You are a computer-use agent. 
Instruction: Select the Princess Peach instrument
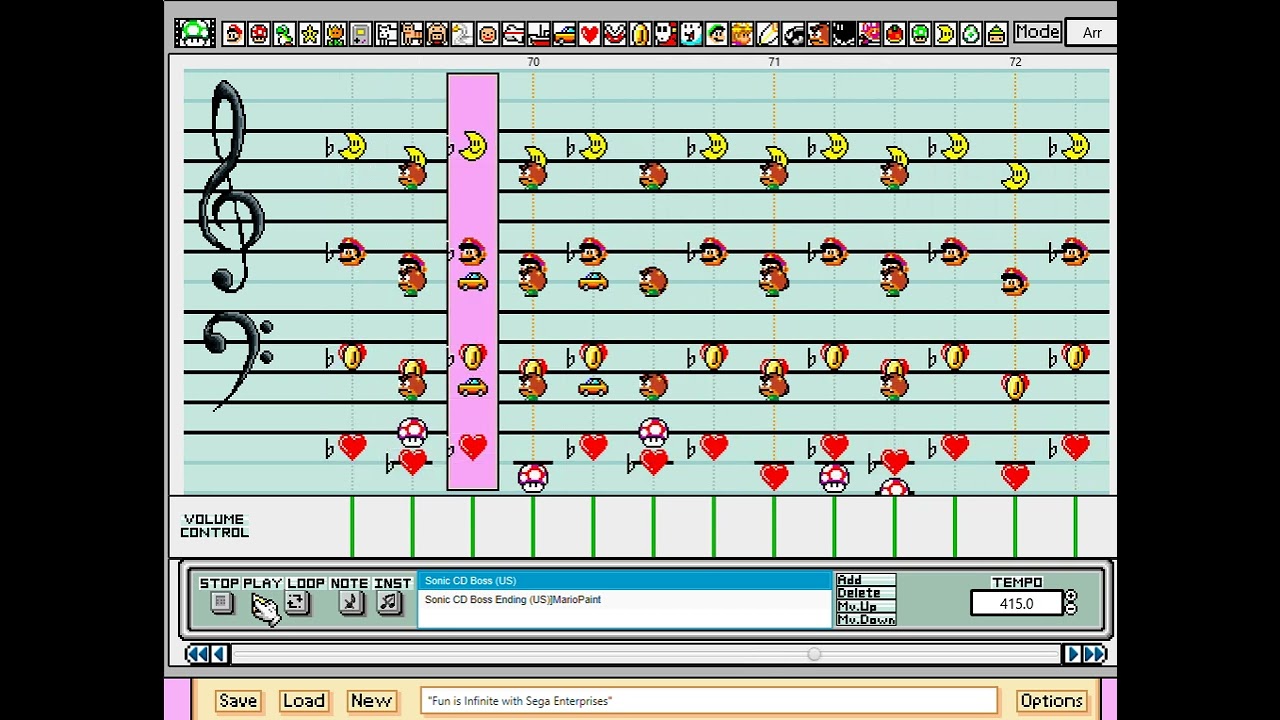click(x=741, y=34)
